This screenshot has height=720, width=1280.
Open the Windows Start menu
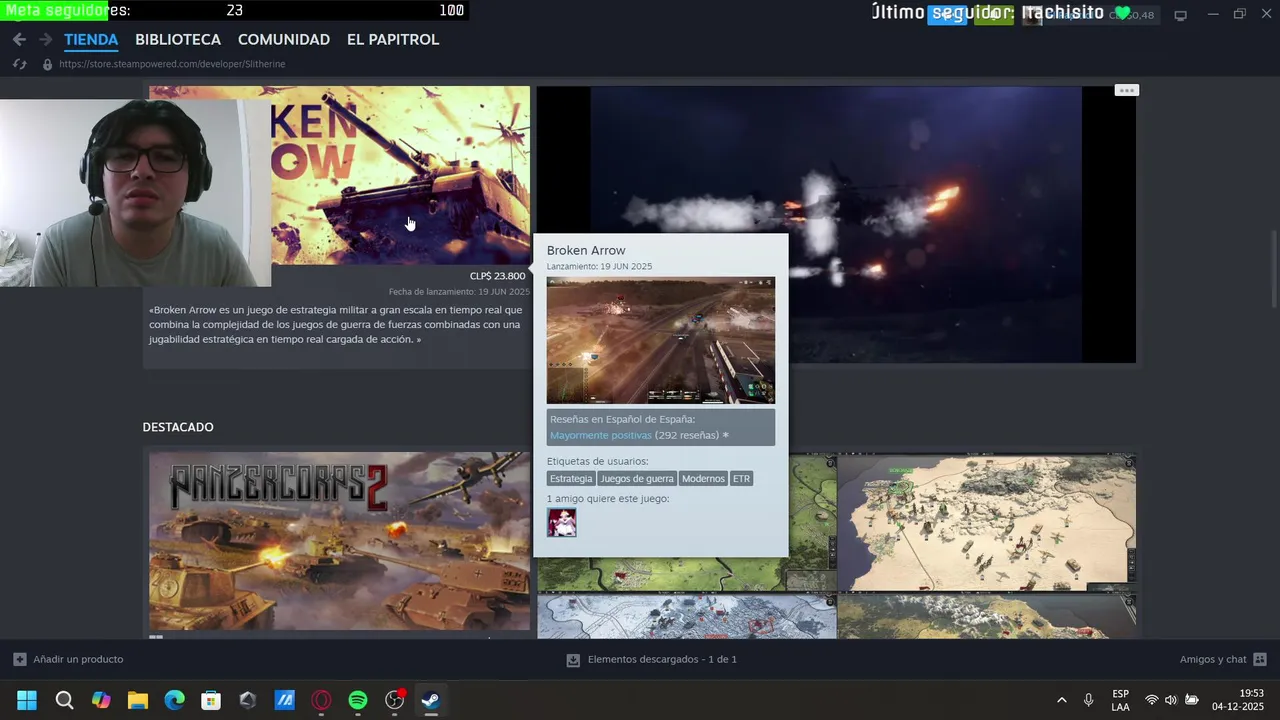click(27, 700)
